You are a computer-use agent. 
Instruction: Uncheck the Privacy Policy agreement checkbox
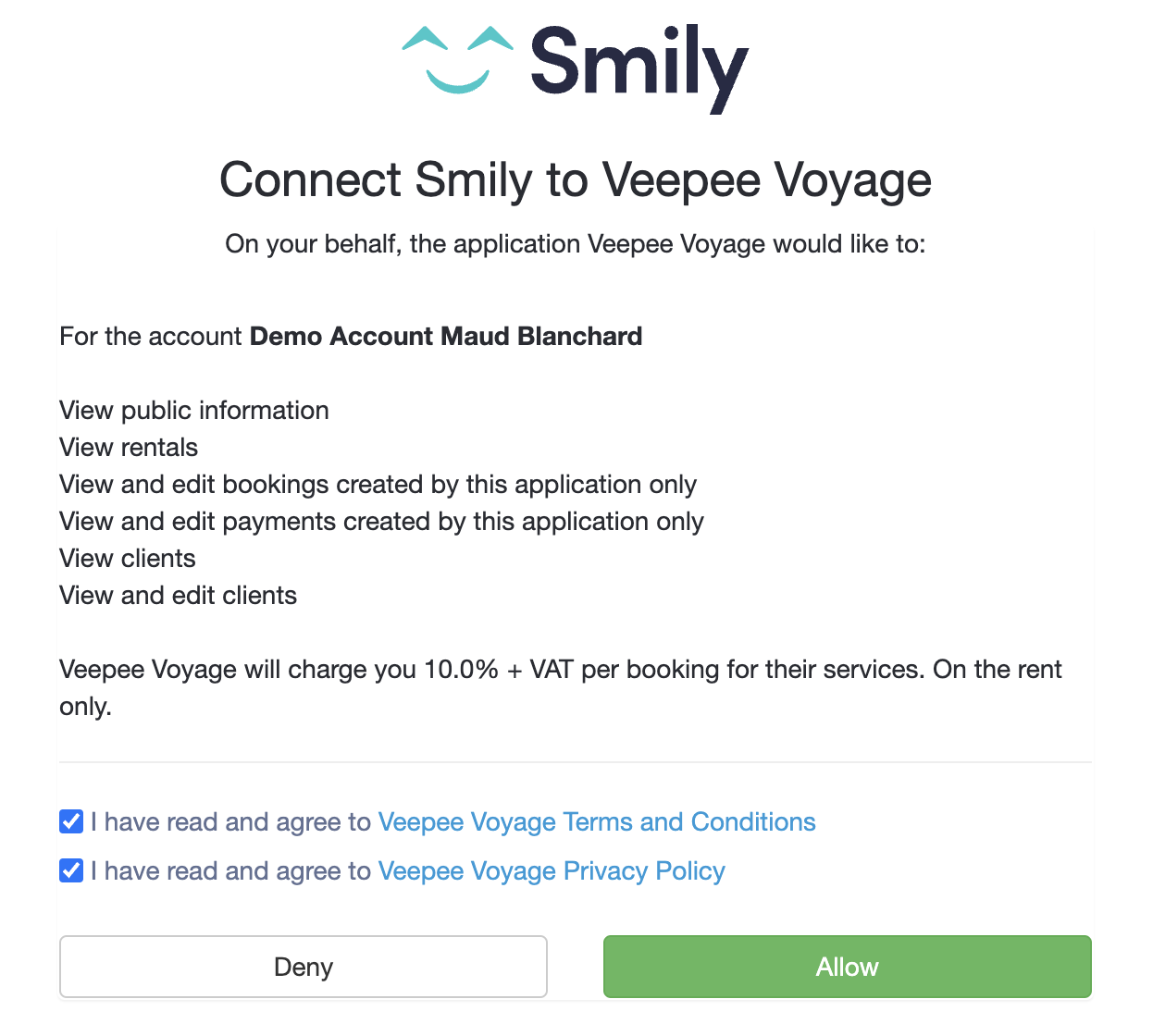(x=71, y=870)
